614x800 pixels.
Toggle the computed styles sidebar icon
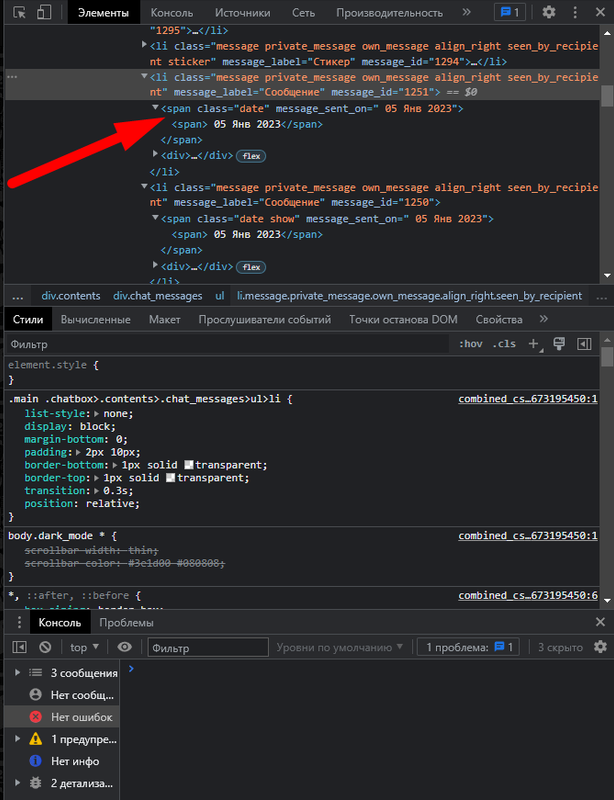584,344
